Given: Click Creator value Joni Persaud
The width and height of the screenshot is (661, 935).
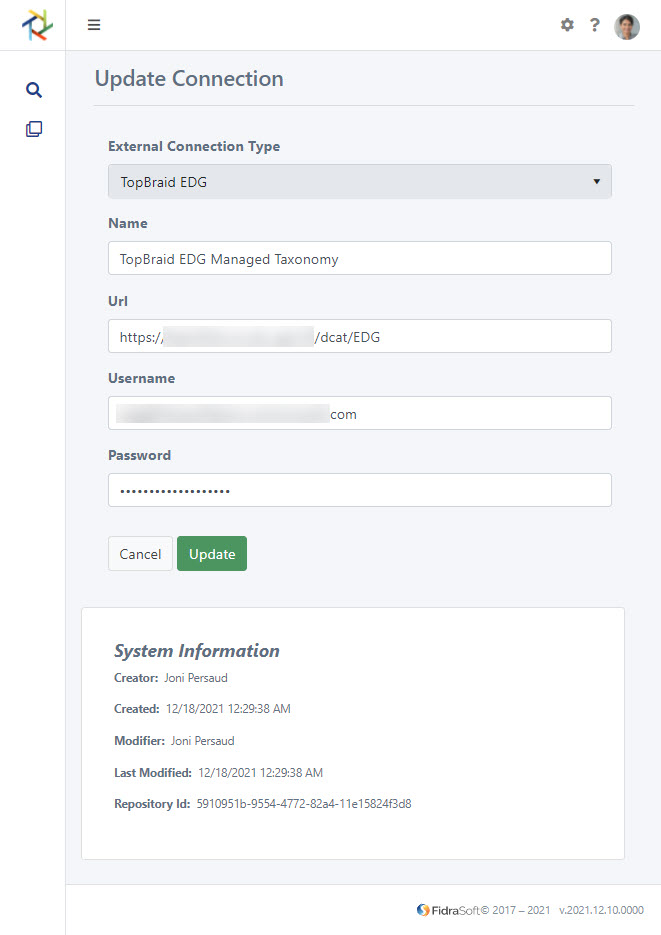Looking at the screenshot, I should point(196,678).
